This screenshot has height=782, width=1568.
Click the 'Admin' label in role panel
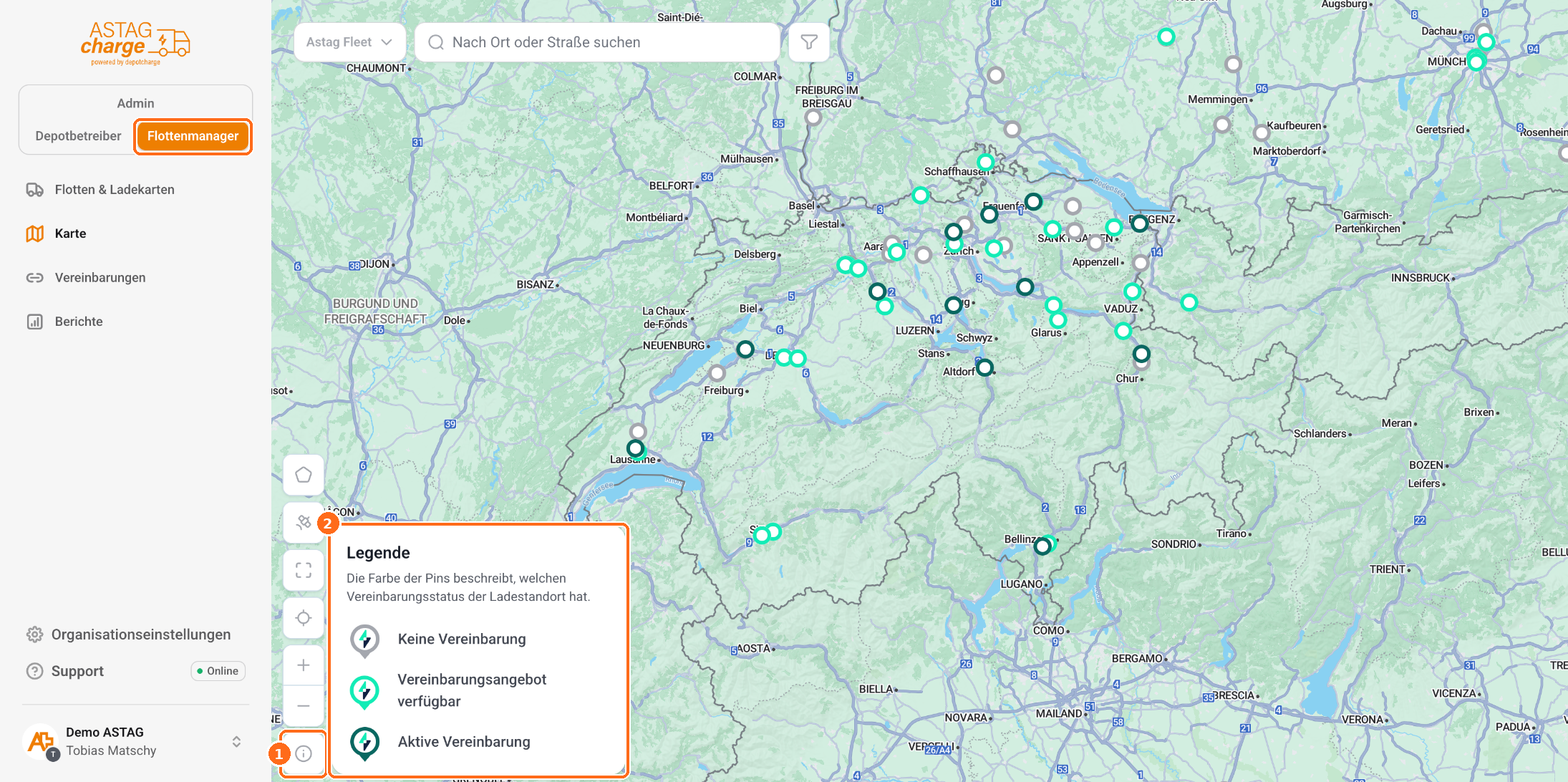click(135, 103)
